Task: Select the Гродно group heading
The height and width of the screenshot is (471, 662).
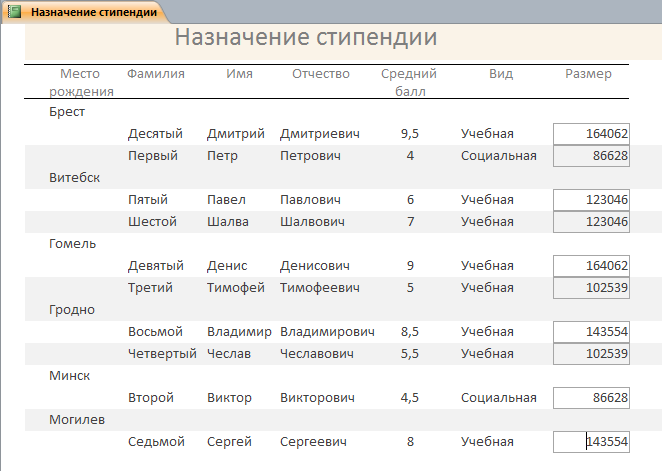Action: click(72, 310)
